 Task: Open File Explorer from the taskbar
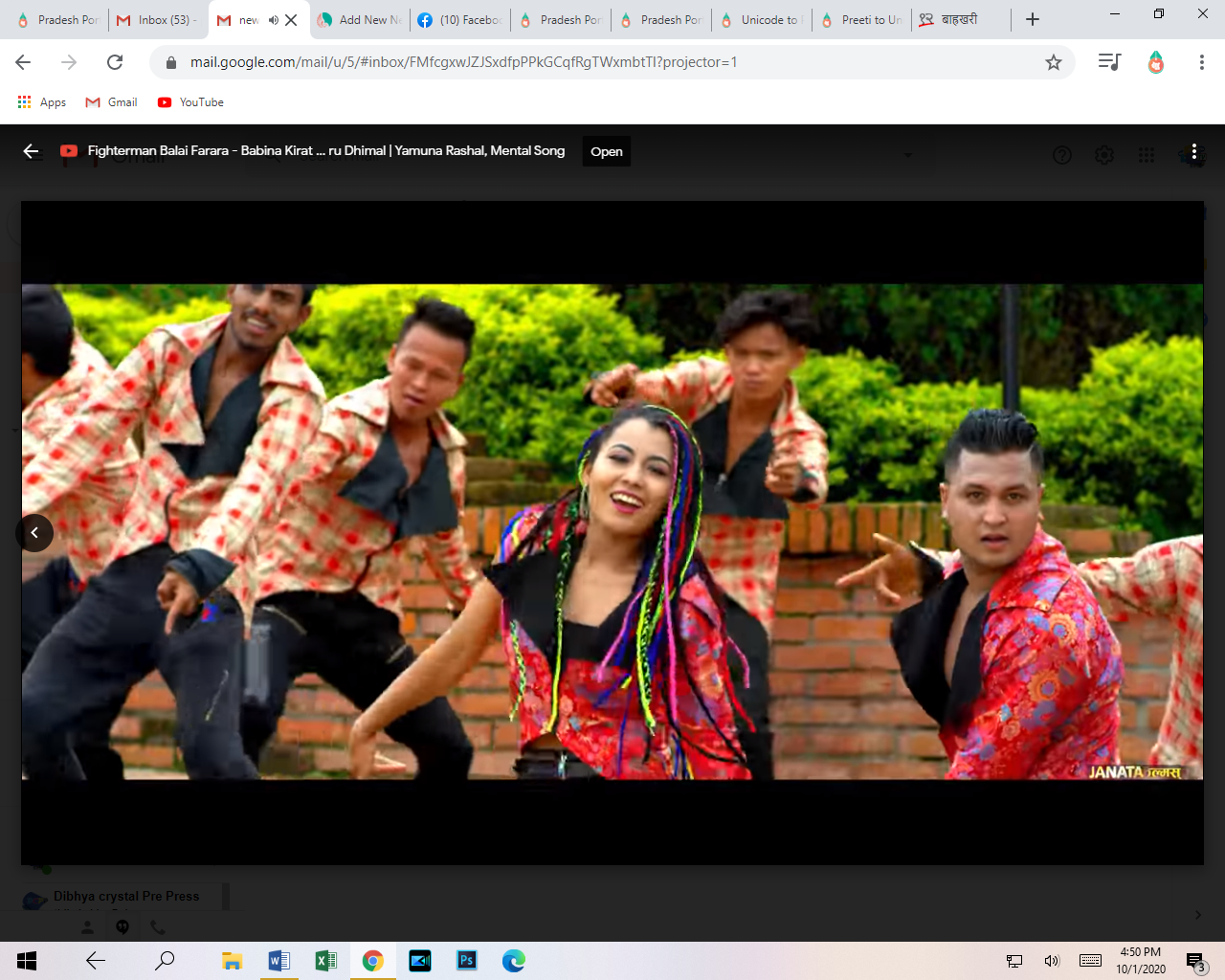(x=232, y=961)
